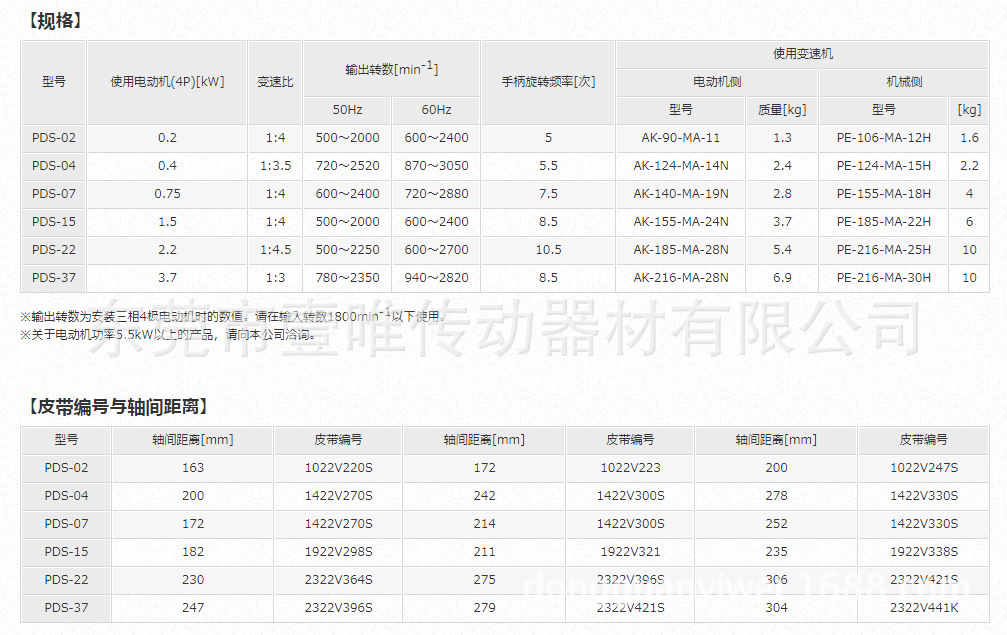Screen dimensions: 1007x635
Task: Click the 50Hz sub-header
Action: click(x=348, y=110)
